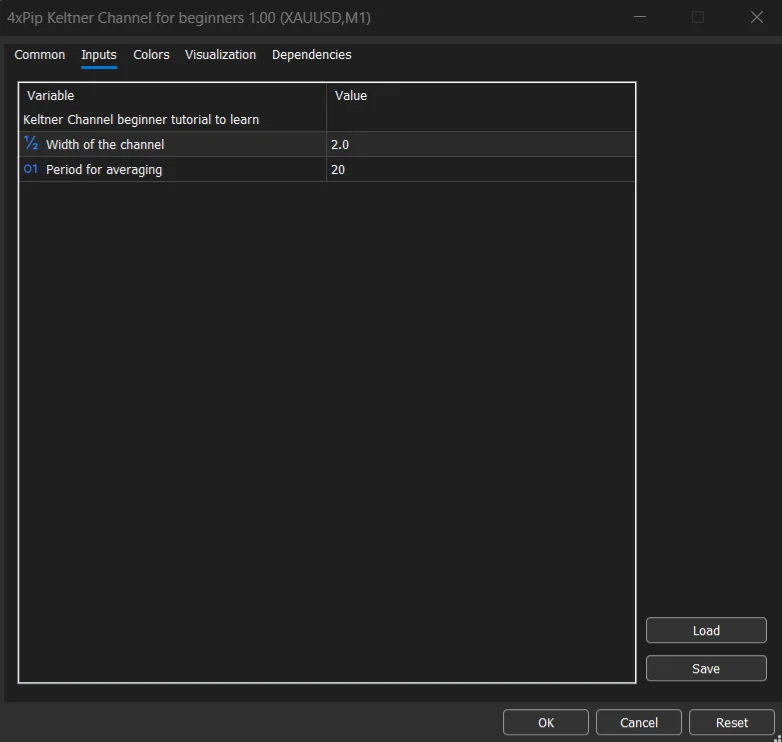Click the integer-type icon beside Period for averaging
This screenshot has width=782, height=742.
click(x=31, y=169)
